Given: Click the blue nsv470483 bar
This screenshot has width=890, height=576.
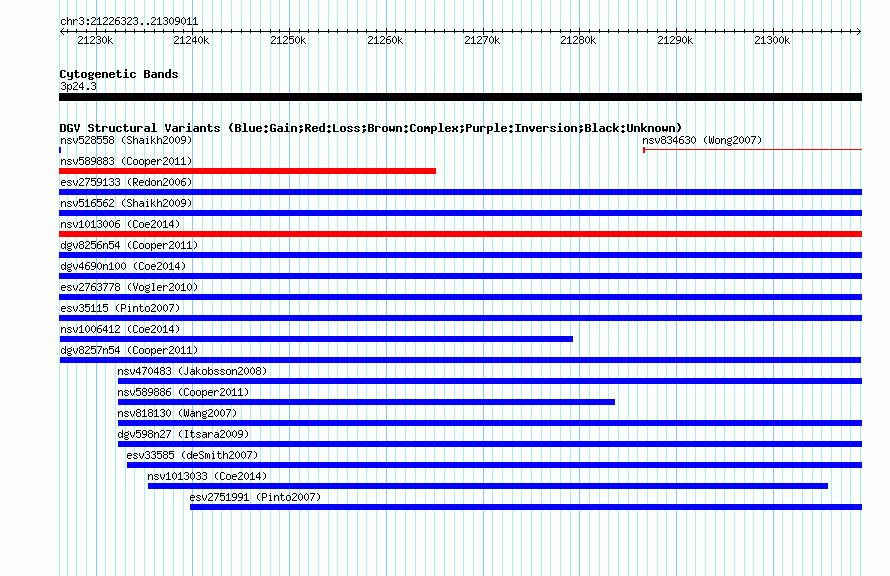Looking at the screenshot, I should click(x=490, y=381).
